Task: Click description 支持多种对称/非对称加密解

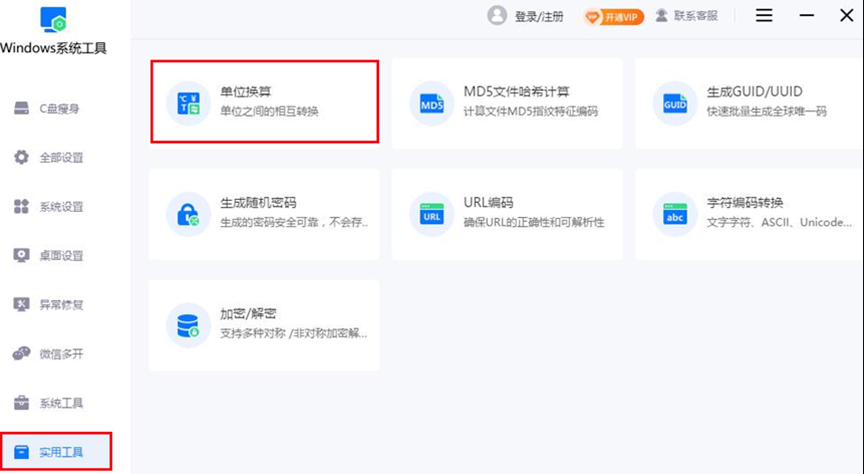Action: 294,333
